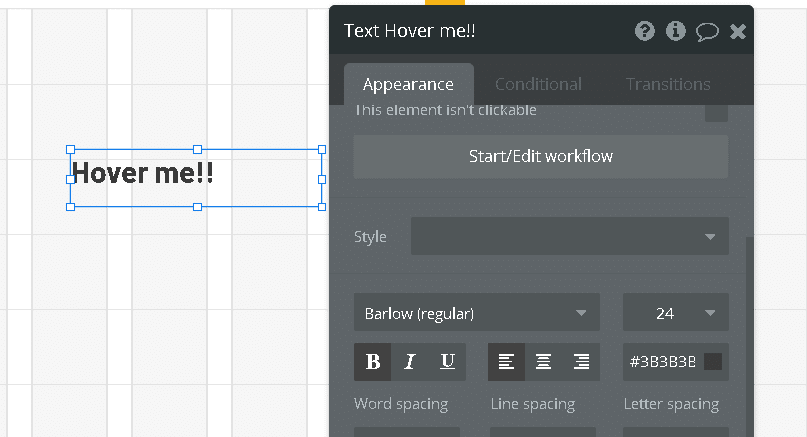Screen dimensions: 807x437
Task: Click the info icon in panel header
Action: point(676,31)
